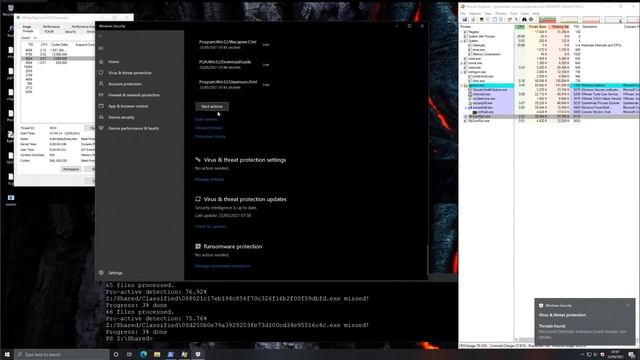Screen dimensions: 640x360
Task: Dismiss the Windows Security toast notification
Action: (x=627, y=305)
